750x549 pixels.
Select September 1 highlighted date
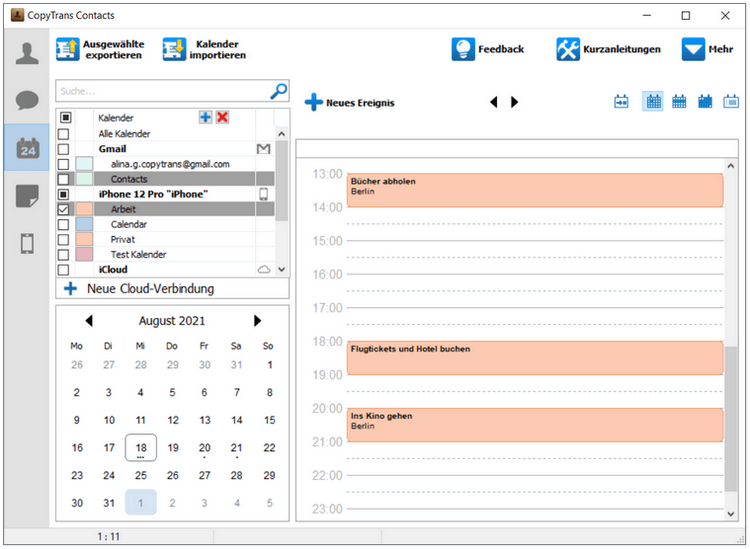coord(141,503)
